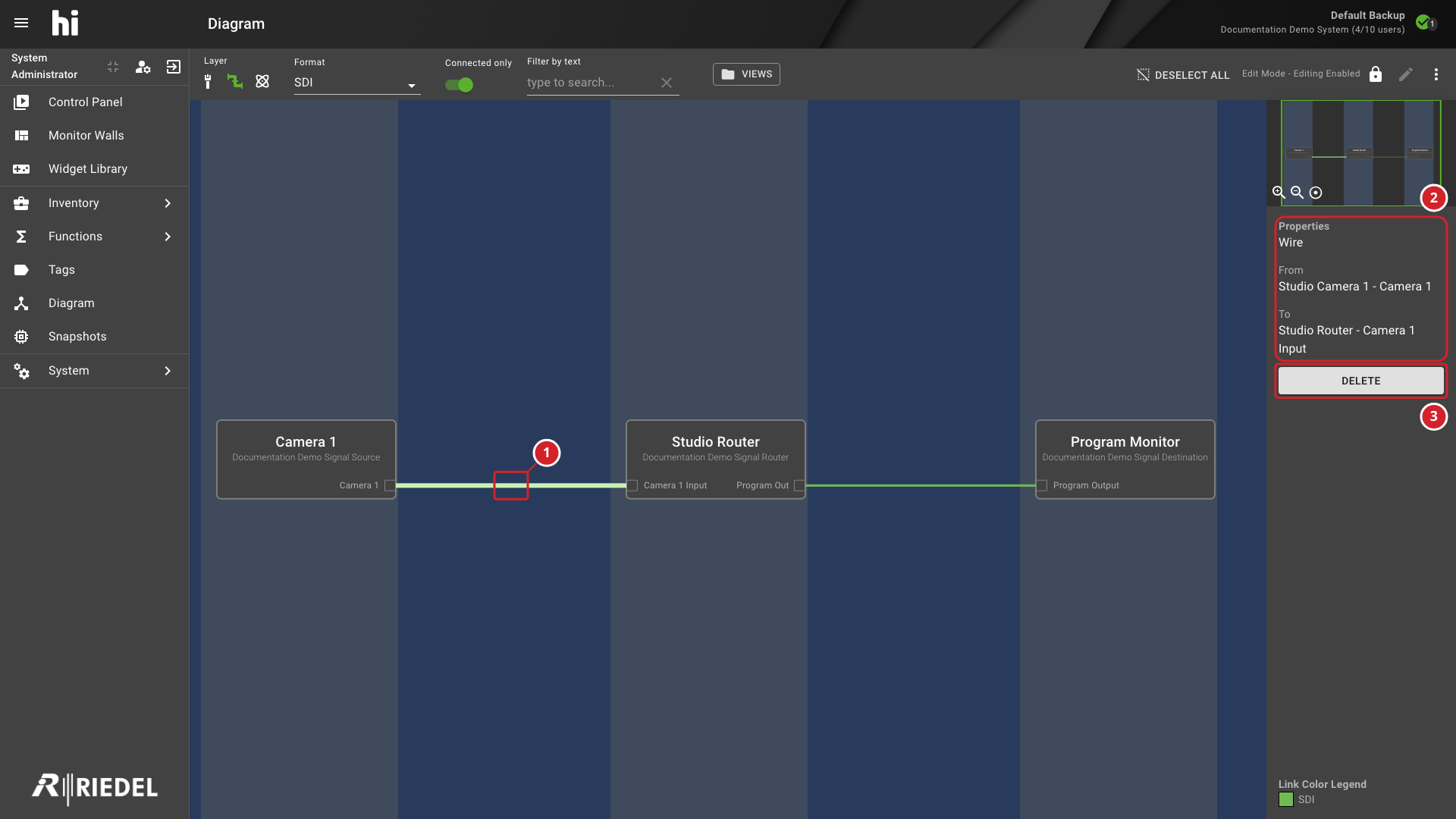Image resolution: width=1456 pixels, height=819 pixels.
Task: Click Program Output port box
Action: (1042, 485)
